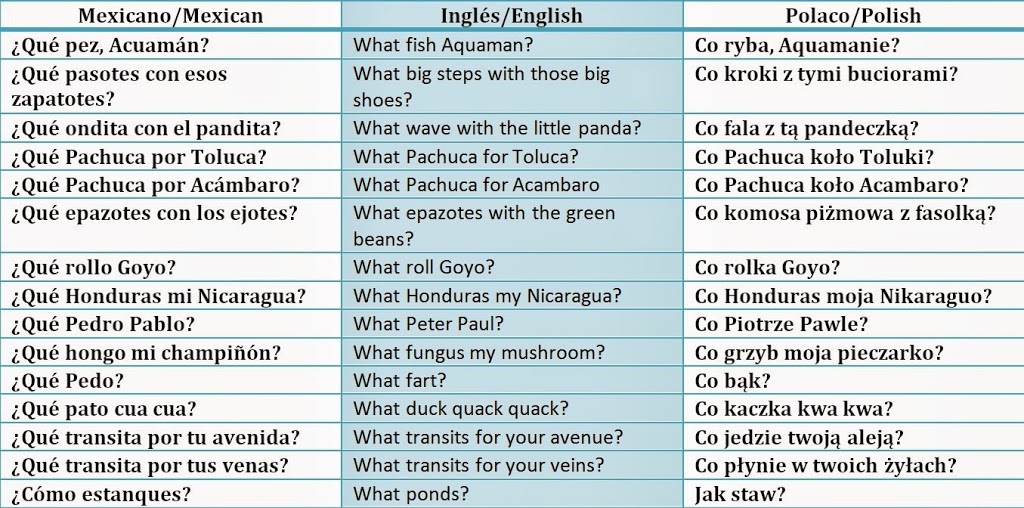Viewport: 1024px width, 508px height.
Task: Select 'Co Pachuca koło Acambaro?' cell
Action: [x=854, y=185]
